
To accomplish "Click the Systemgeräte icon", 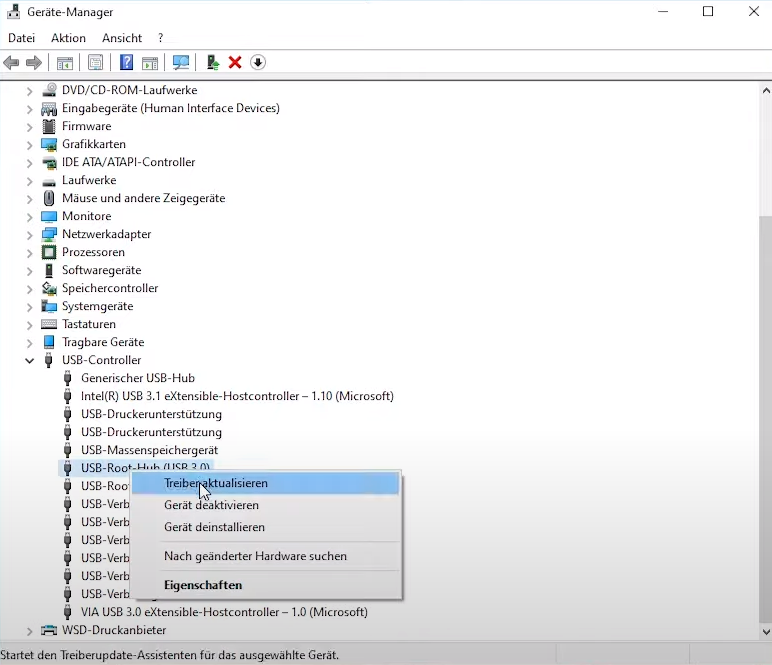I will pos(49,306).
